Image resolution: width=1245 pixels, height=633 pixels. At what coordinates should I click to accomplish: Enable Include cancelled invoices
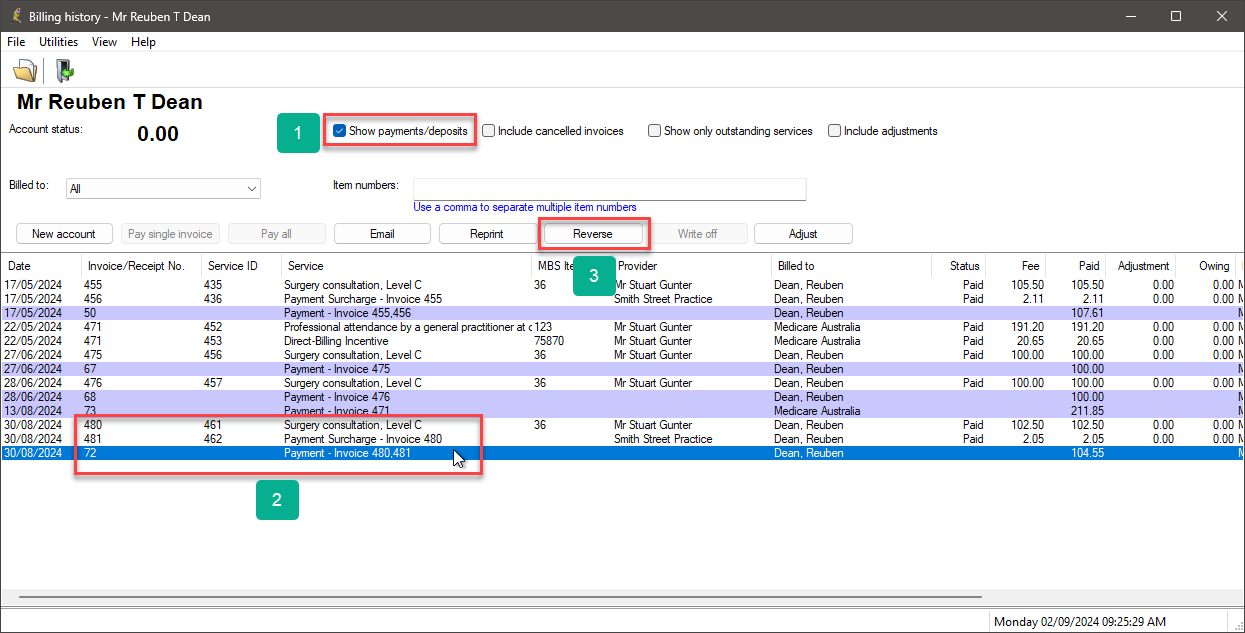pos(489,131)
